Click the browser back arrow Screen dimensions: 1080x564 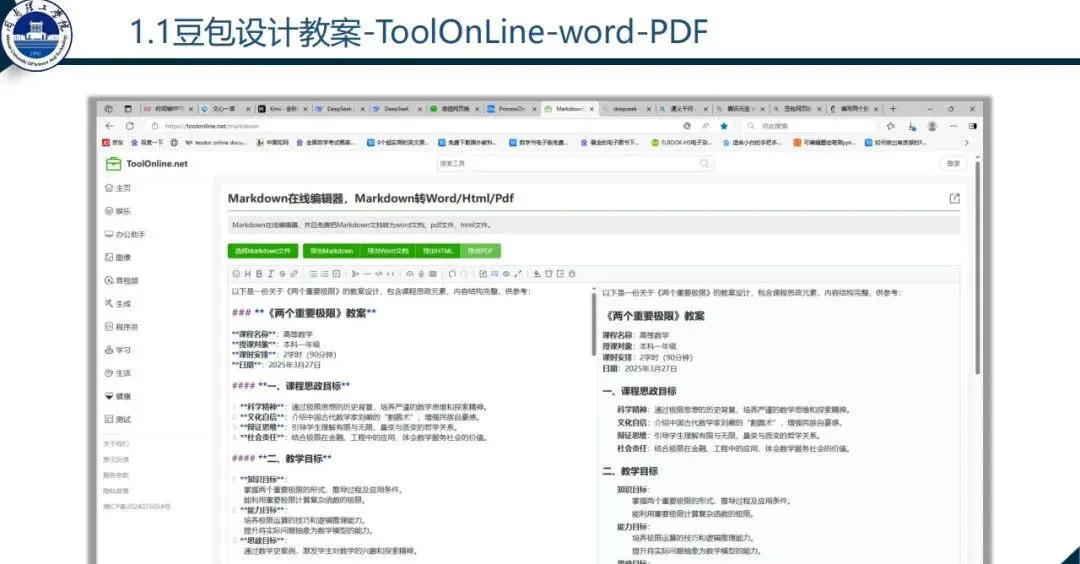click(110, 126)
